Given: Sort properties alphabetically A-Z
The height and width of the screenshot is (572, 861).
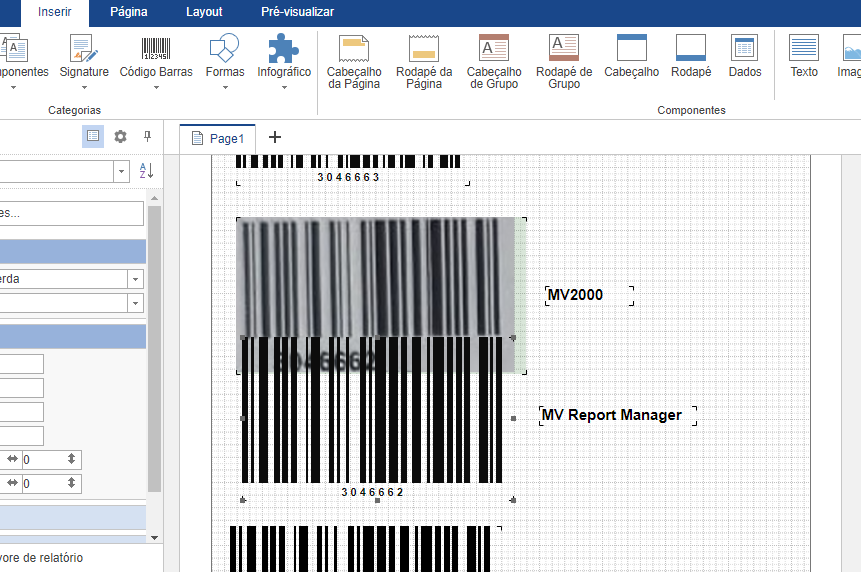Looking at the screenshot, I should pos(146,171).
